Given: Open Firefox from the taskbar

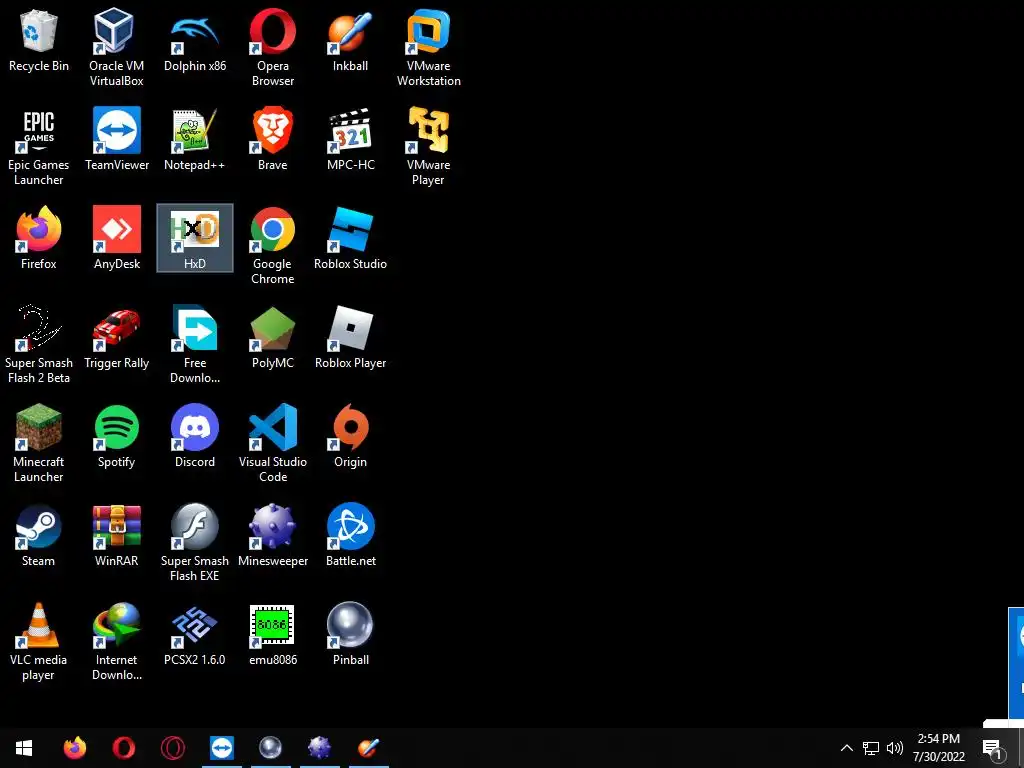Looking at the screenshot, I should [x=74, y=748].
